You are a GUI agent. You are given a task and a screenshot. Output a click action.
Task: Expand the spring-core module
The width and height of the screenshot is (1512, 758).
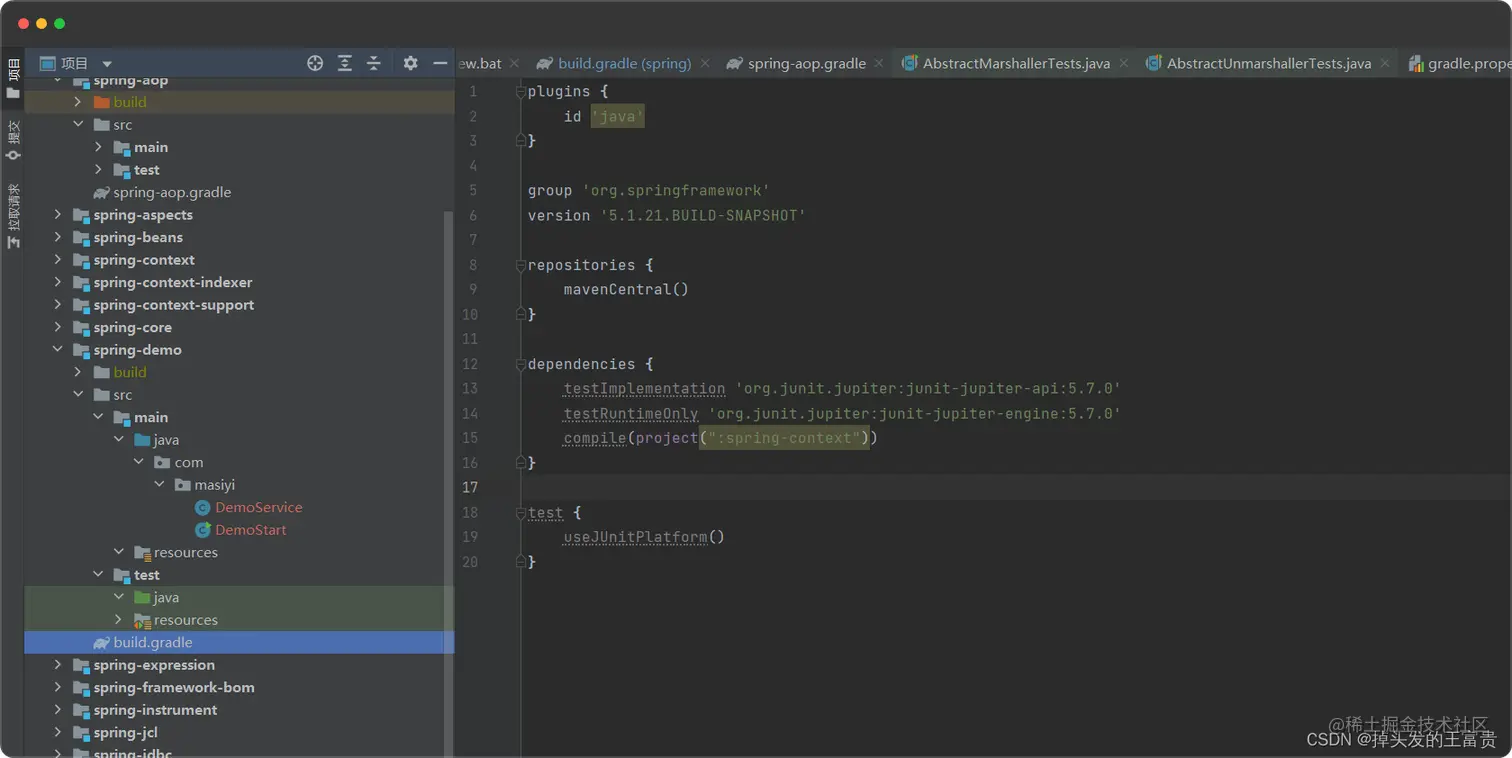(58, 328)
